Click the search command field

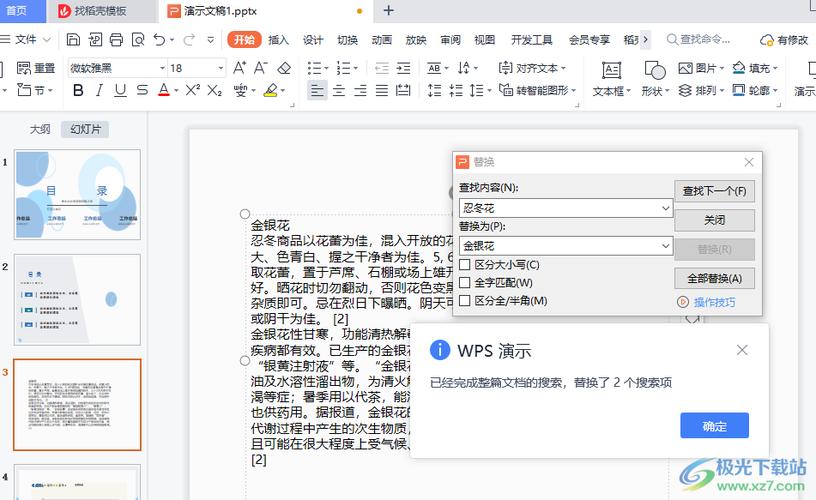click(699, 40)
